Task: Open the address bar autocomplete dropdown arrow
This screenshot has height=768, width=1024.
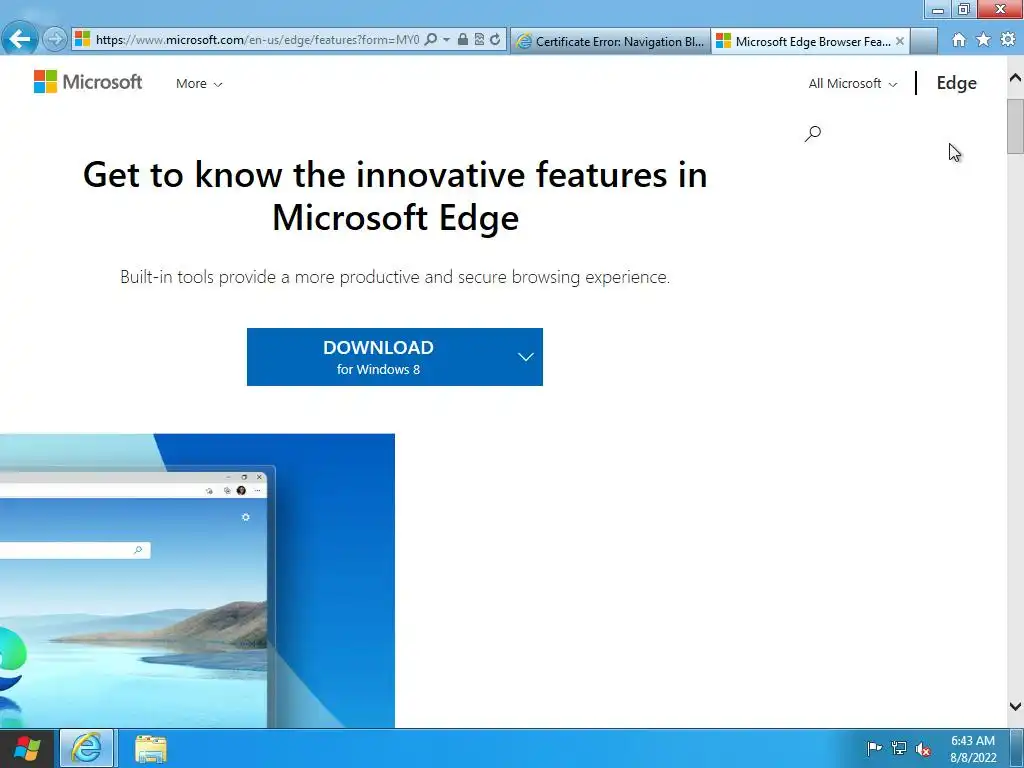Action: point(447,40)
